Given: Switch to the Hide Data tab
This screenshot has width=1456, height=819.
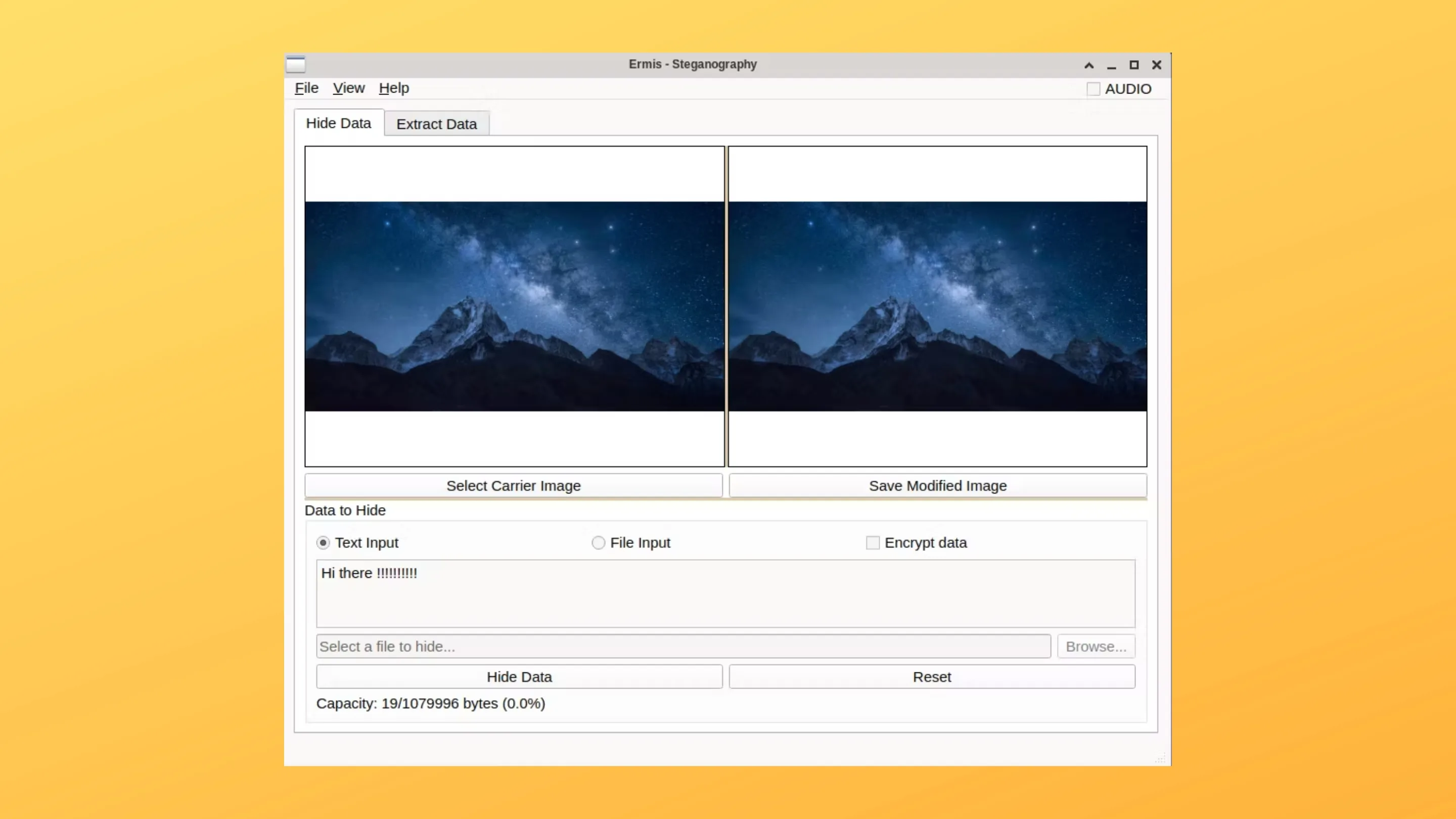Looking at the screenshot, I should coord(338,123).
